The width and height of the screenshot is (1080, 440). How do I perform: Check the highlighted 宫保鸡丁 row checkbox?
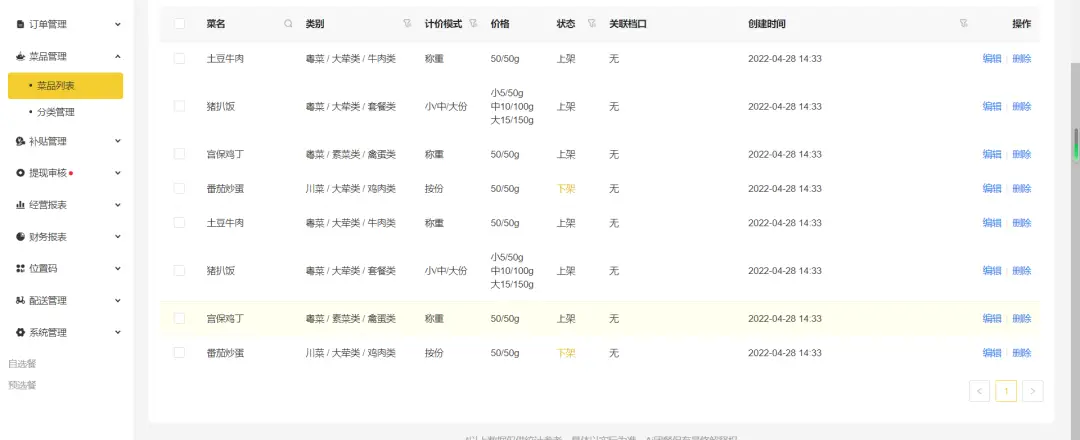179,319
